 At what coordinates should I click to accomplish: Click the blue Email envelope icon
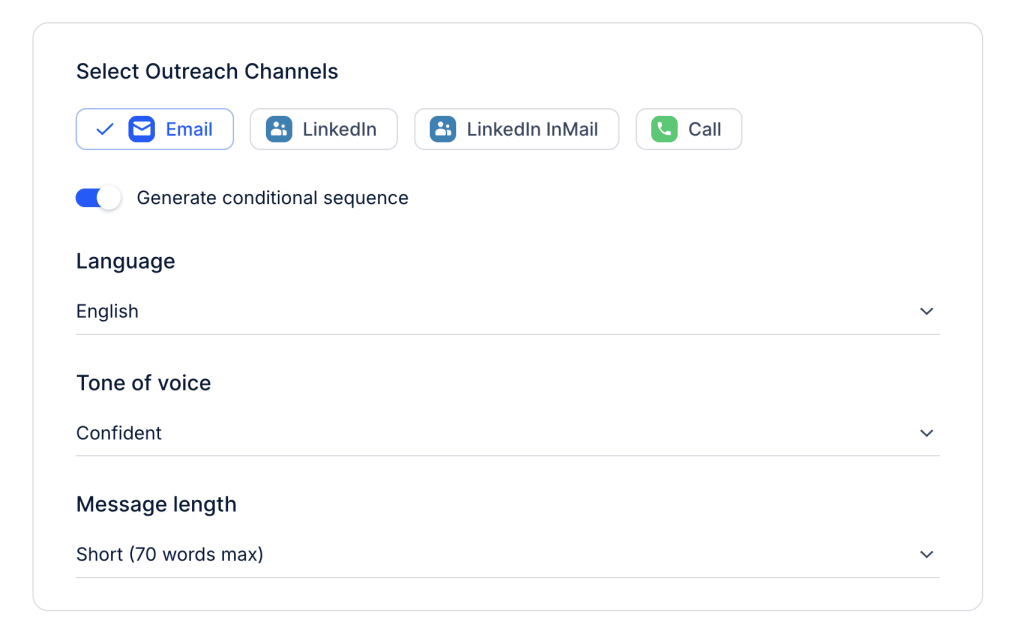(x=142, y=129)
